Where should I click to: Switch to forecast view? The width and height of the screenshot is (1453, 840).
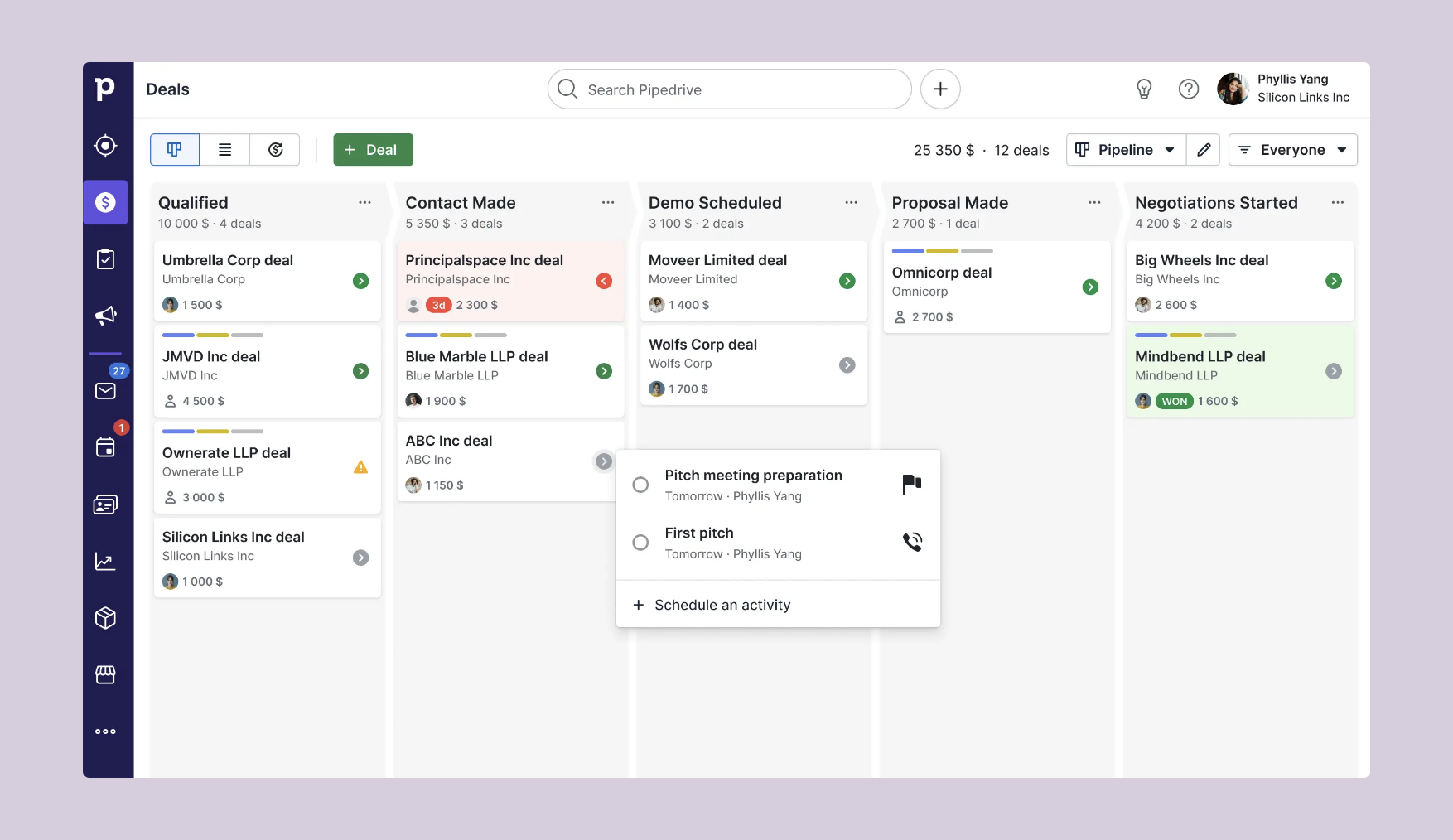click(275, 150)
